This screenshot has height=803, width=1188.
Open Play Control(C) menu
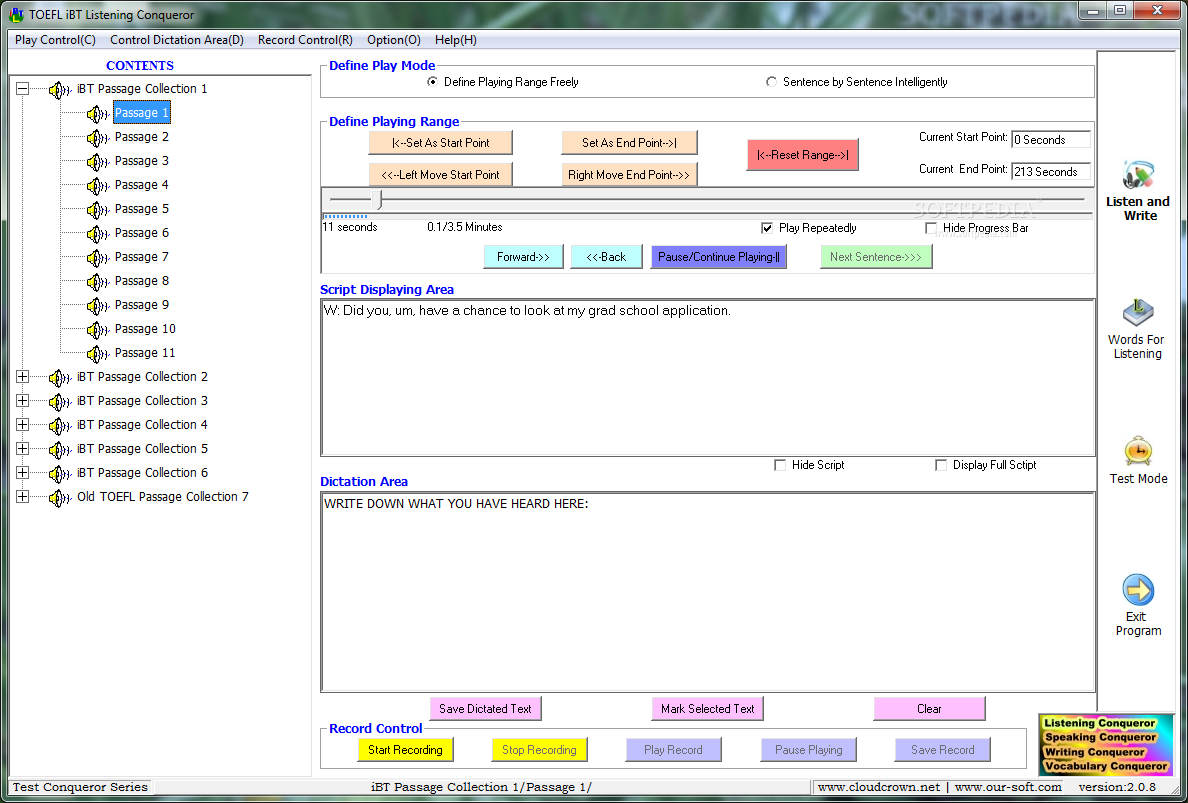pos(55,40)
